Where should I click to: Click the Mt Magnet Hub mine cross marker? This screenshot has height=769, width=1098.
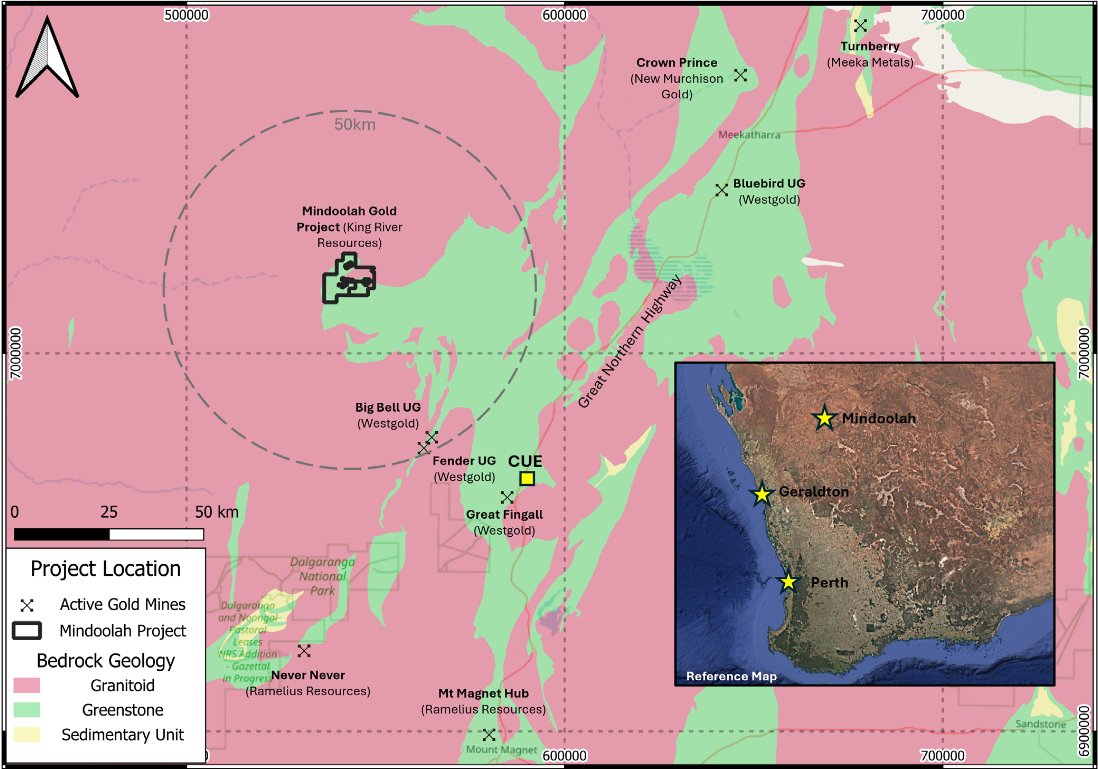[x=489, y=735]
